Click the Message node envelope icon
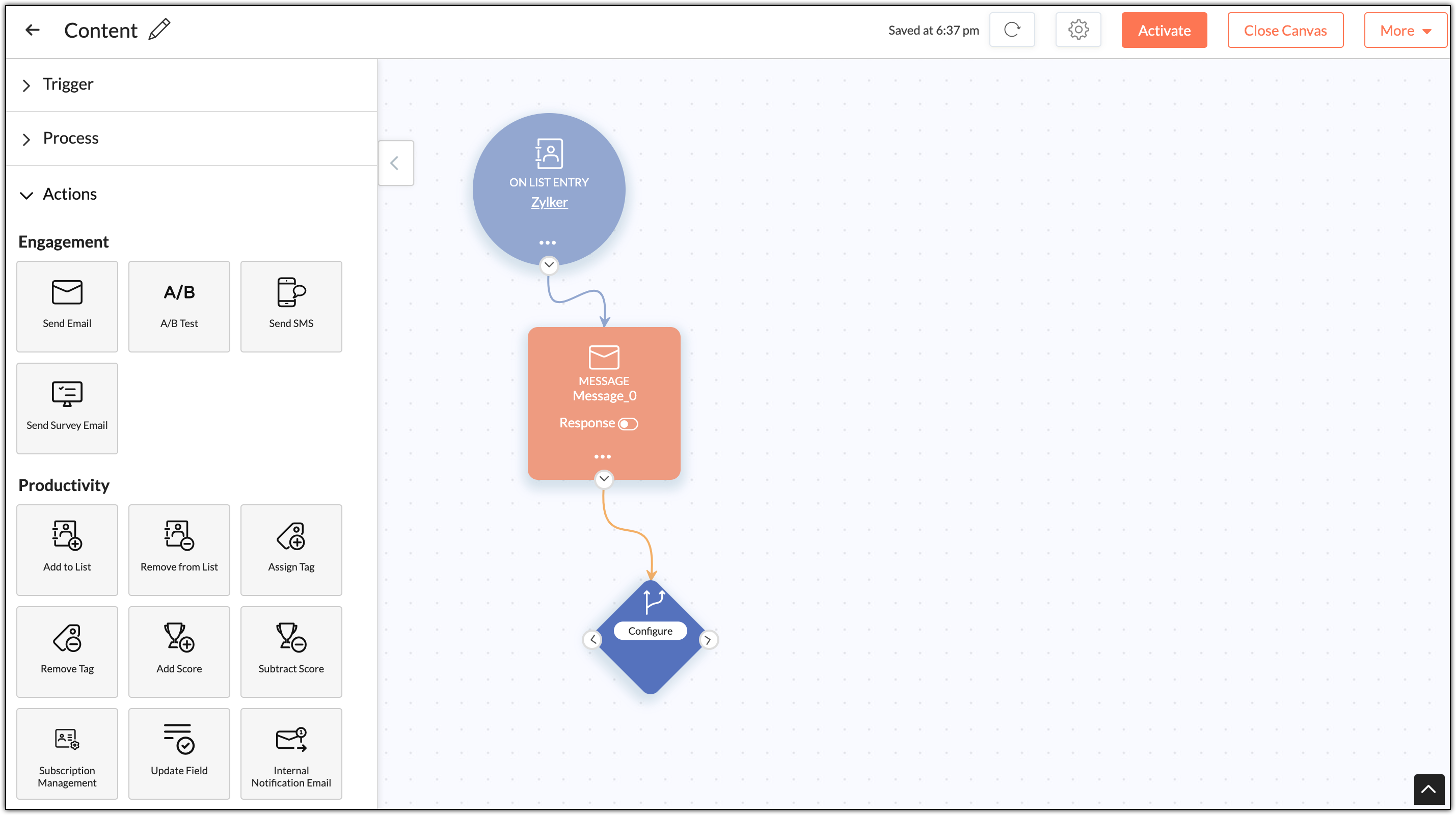Screen dimensions: 1456x815 pos(604,357)
